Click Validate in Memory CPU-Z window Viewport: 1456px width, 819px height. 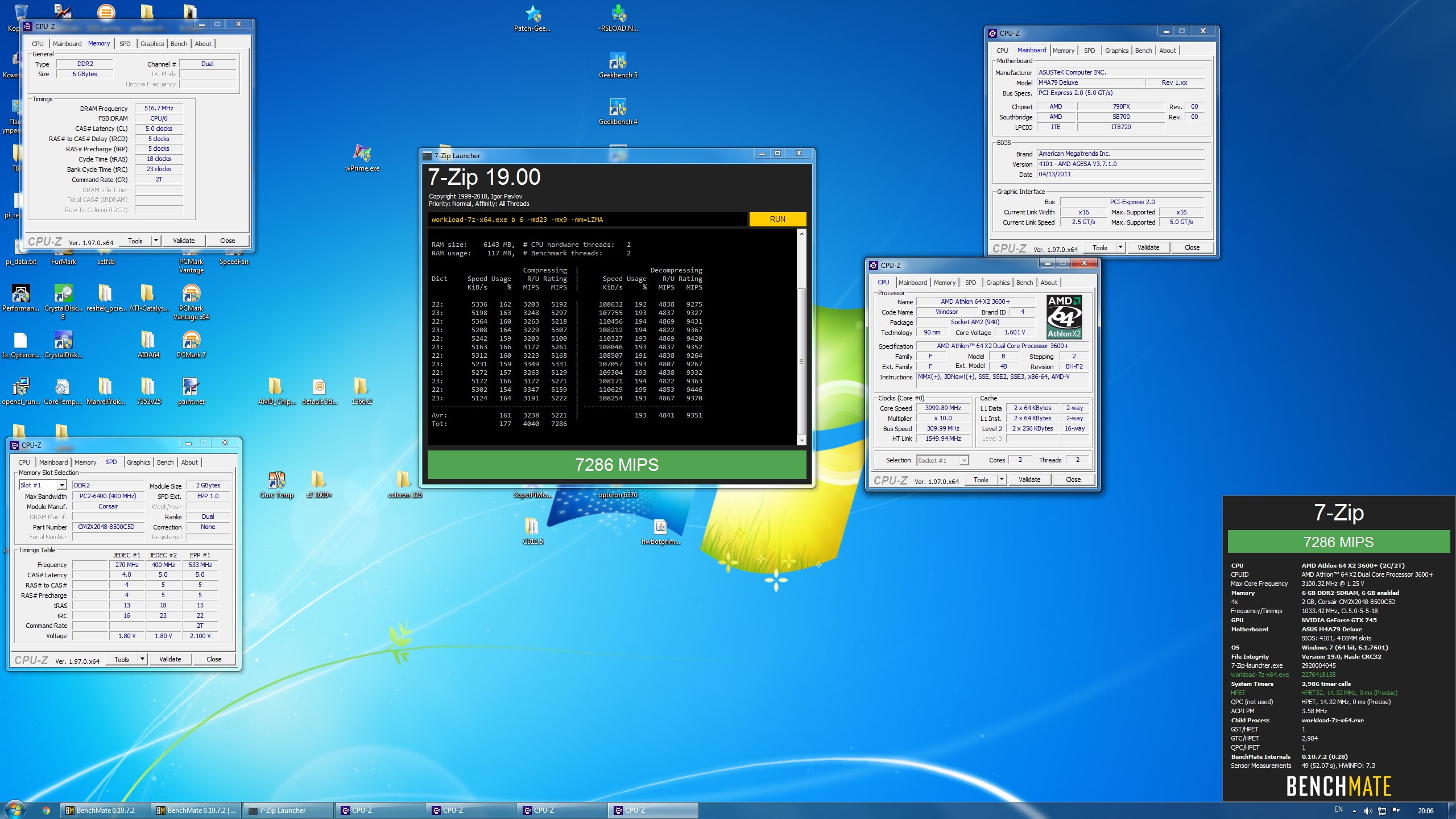click(184, 241)
